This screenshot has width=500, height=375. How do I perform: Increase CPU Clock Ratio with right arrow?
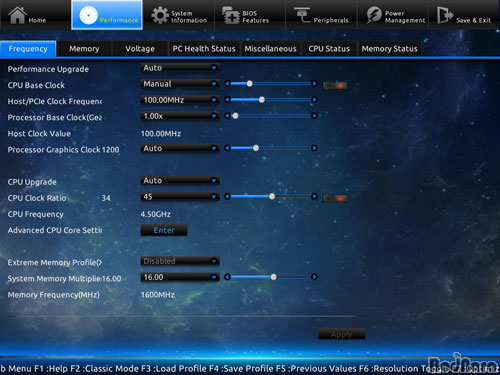pos(314,196)
